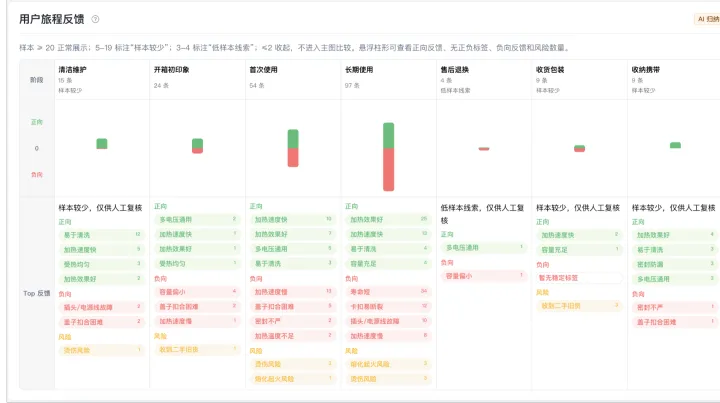Click 盖子扣合困难 tag under 清洁维护
The image size is (720, 403).
102,322
